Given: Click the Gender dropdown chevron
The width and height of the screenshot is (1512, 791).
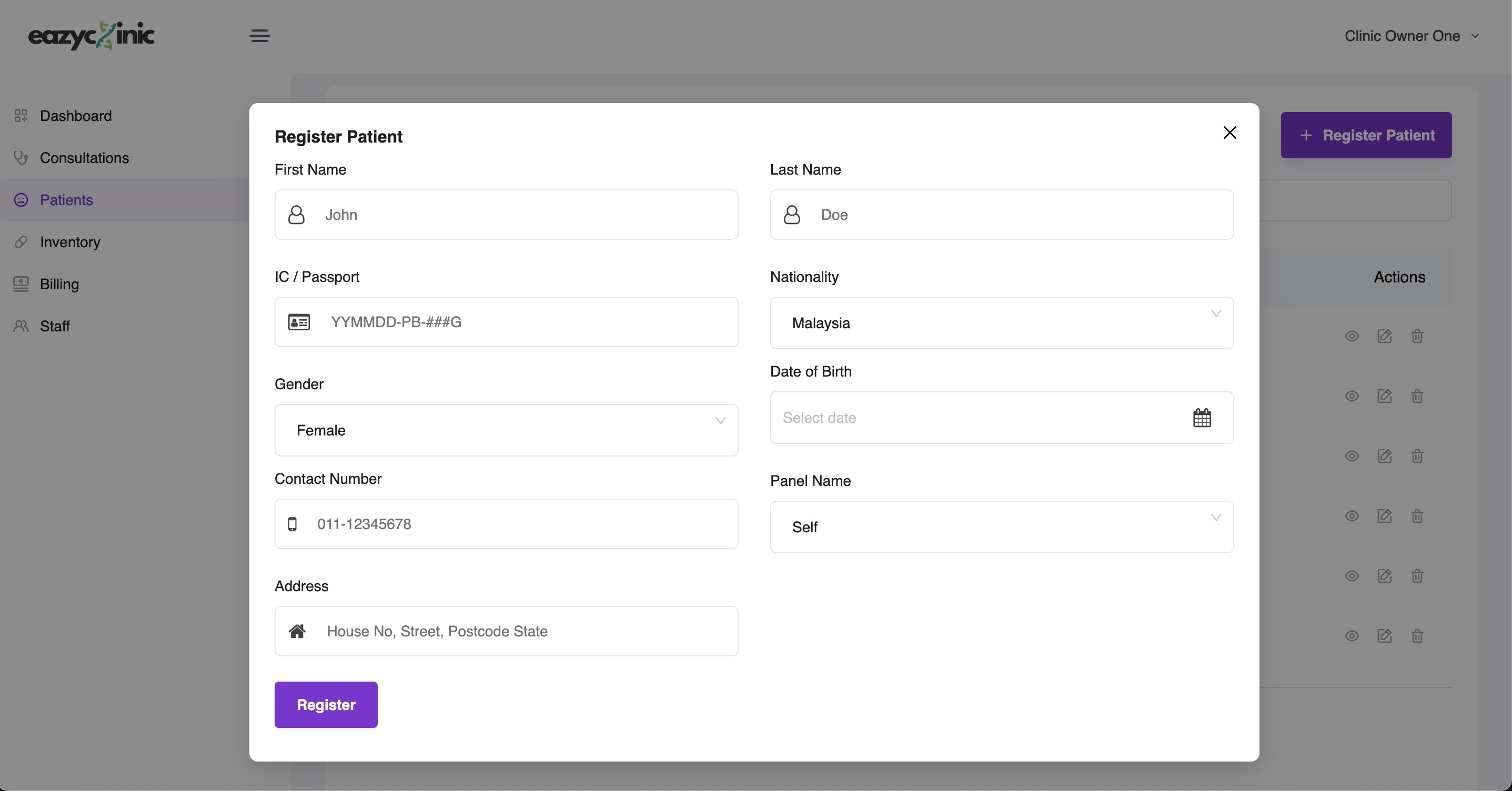Looking at the screenshot, I should pos(720,421).
